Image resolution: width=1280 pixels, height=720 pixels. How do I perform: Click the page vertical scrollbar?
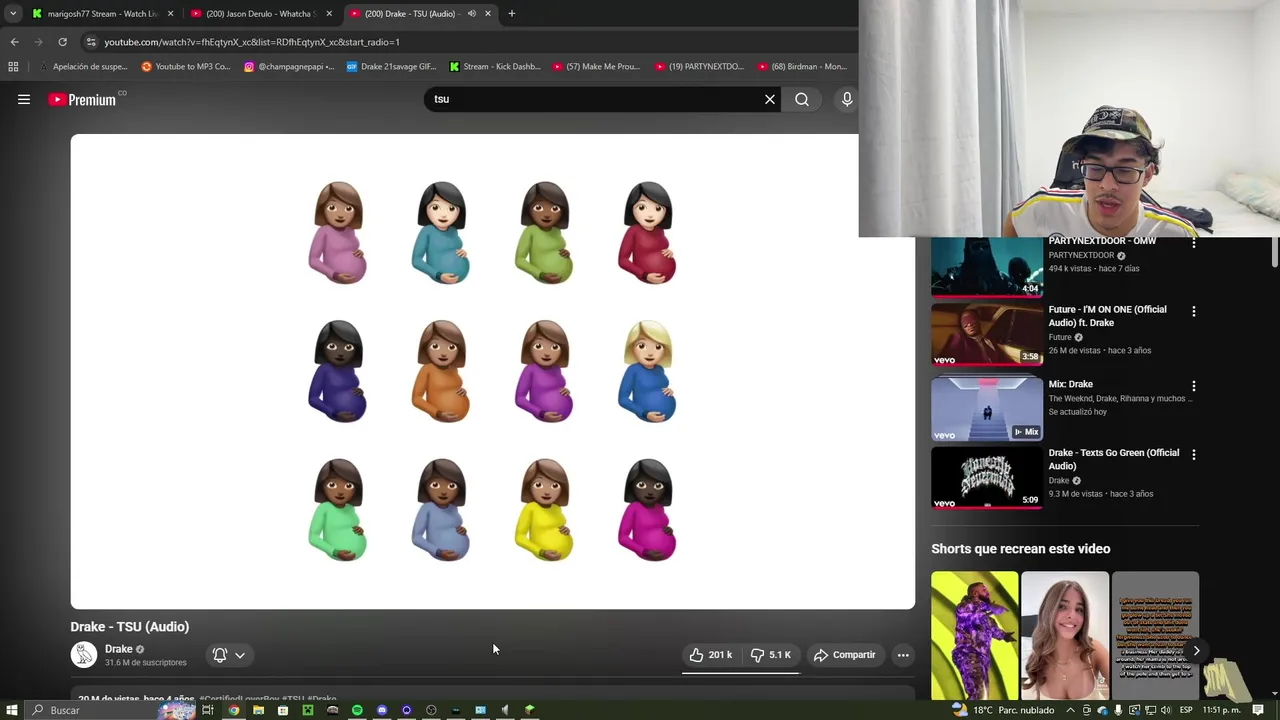pyautogui.click(x=1274, y=253)
